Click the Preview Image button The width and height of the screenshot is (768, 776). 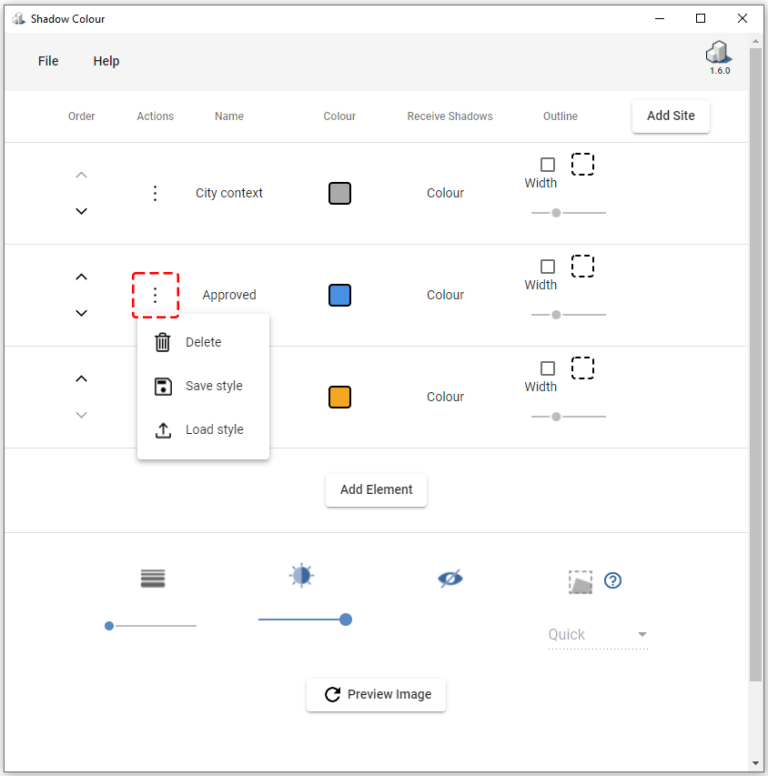pos(376,695)
